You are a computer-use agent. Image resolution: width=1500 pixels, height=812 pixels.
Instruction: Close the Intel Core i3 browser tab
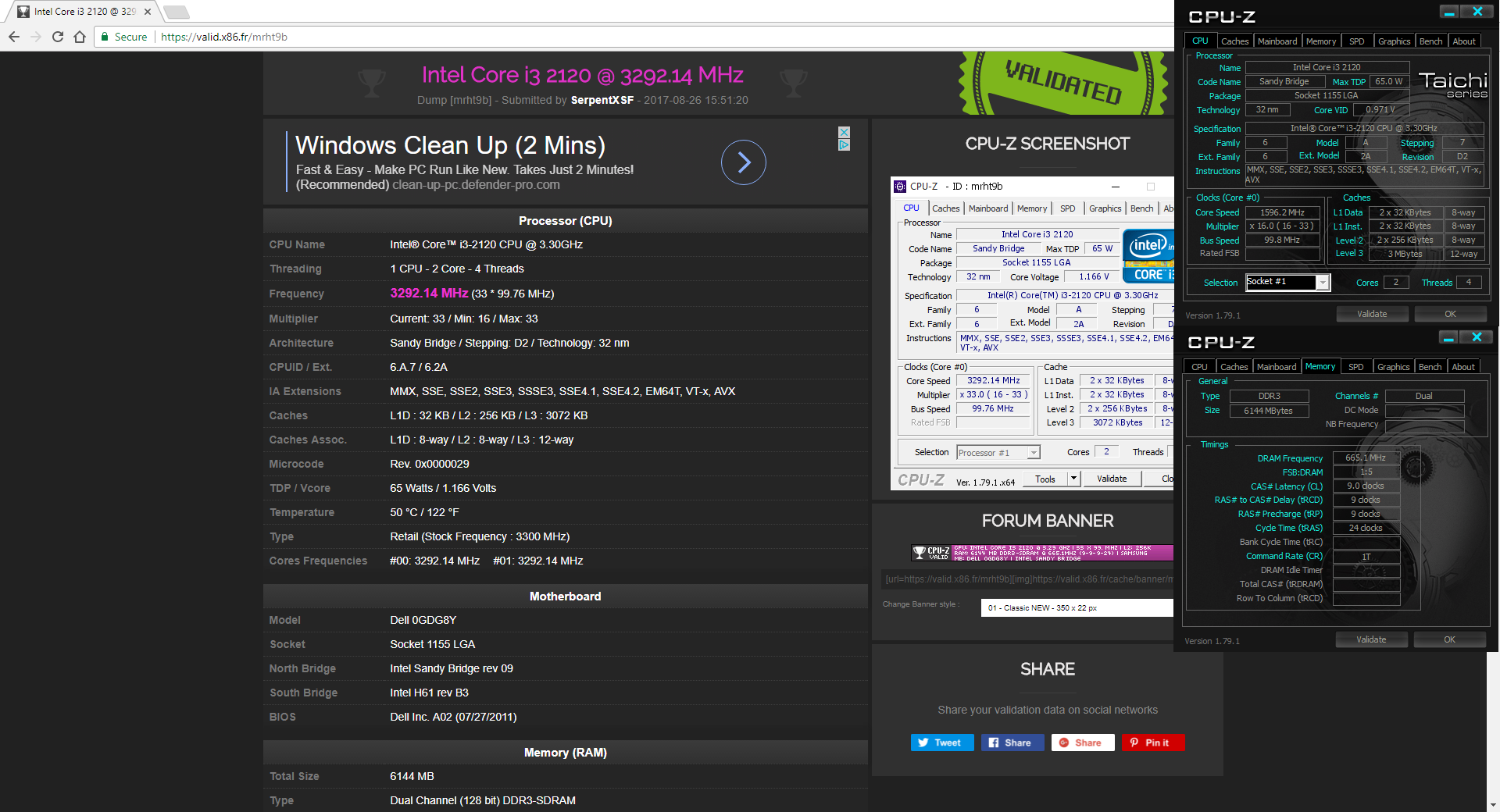[148, 12]
